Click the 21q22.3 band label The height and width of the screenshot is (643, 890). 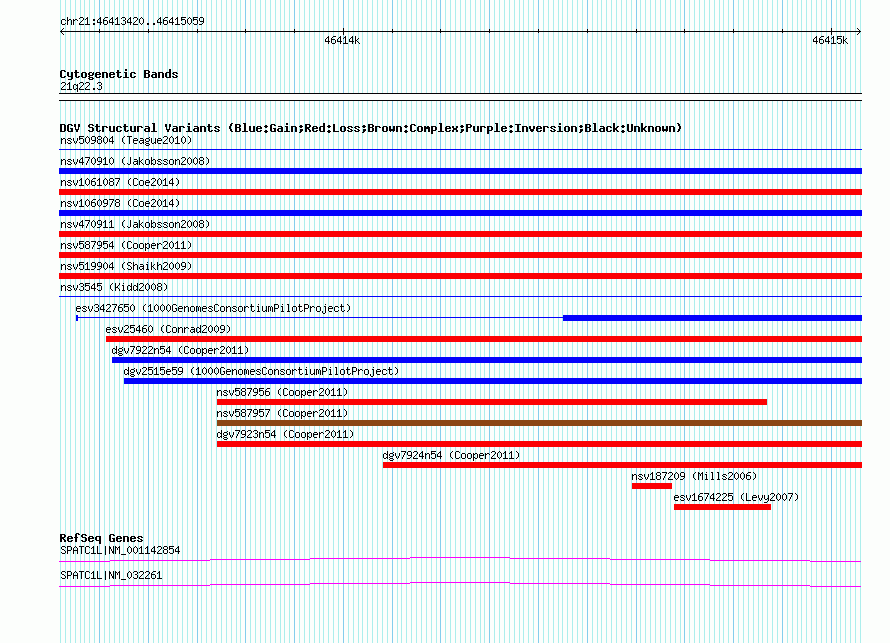coord(81,86)
